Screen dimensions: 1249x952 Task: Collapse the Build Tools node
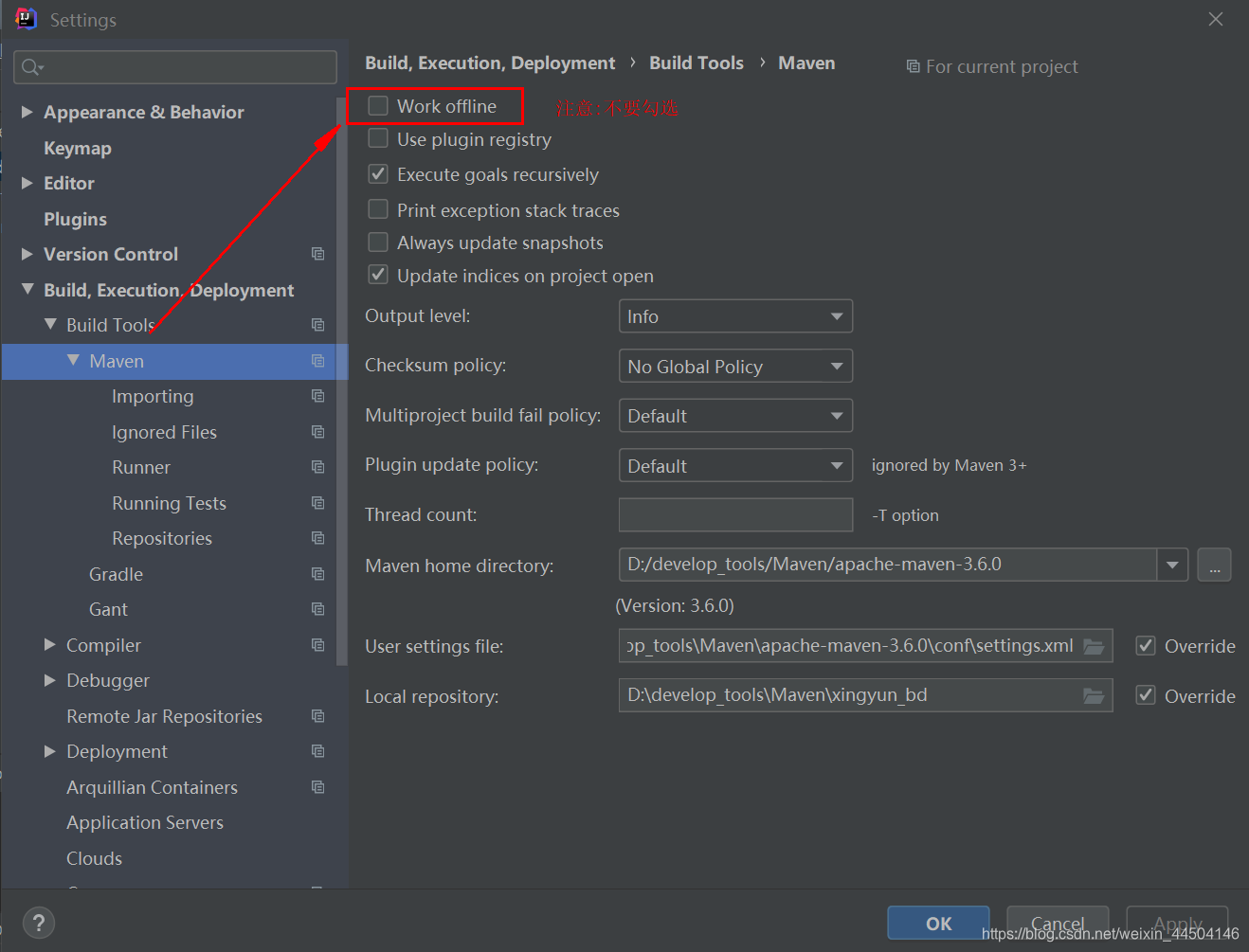(50, 324)
